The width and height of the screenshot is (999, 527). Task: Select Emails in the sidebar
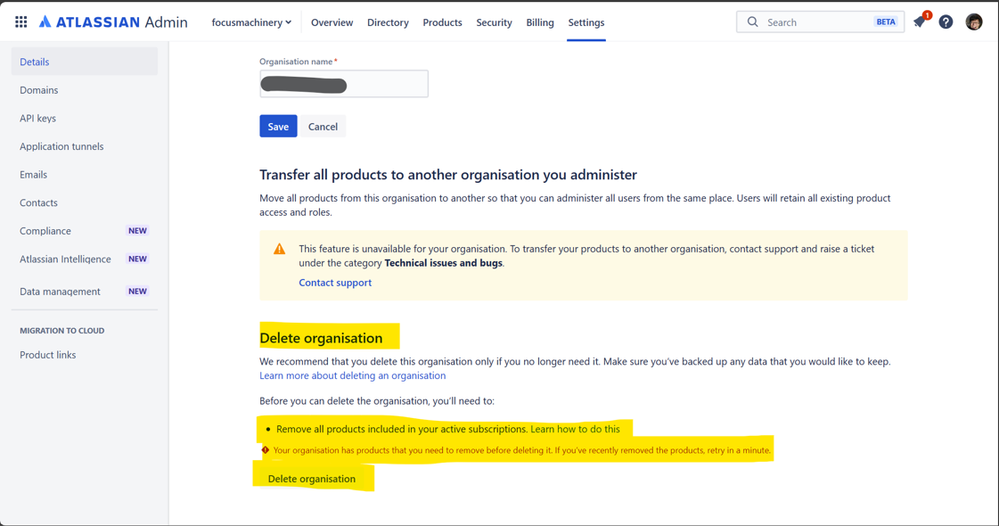tap(85, 174)
